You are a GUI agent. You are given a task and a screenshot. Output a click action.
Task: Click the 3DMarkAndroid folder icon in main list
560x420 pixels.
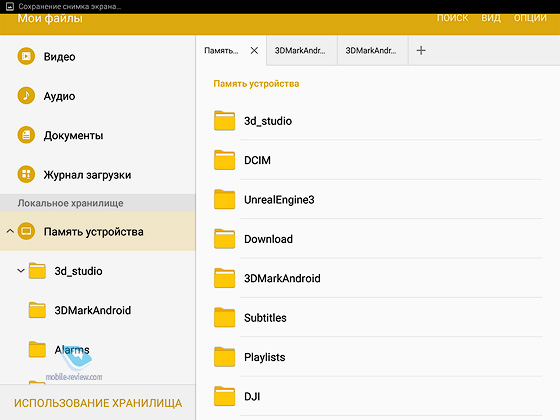click(224, 278)
